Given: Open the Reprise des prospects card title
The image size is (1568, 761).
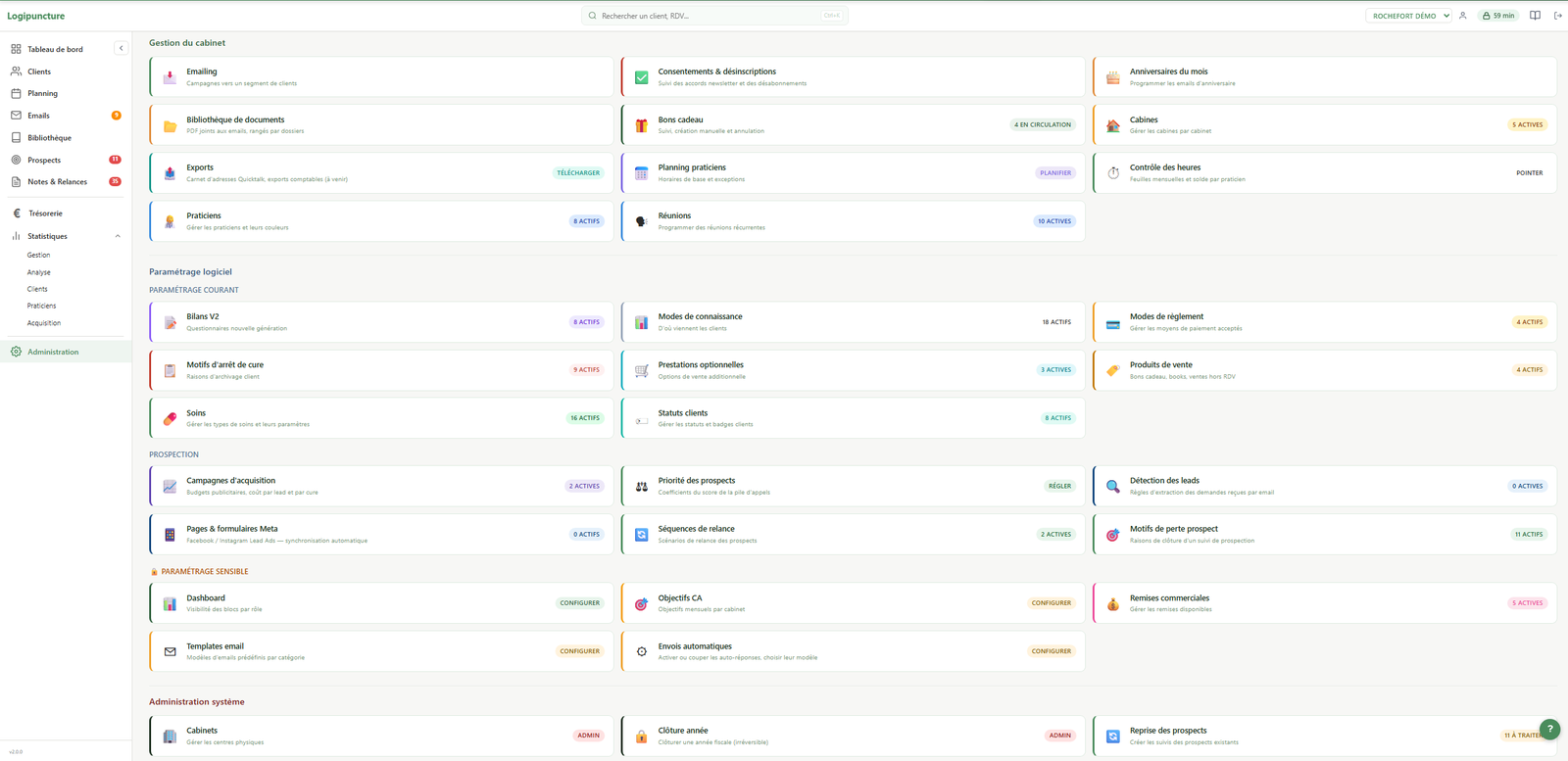Looking at the screenshot, I should pos(1168,731).
